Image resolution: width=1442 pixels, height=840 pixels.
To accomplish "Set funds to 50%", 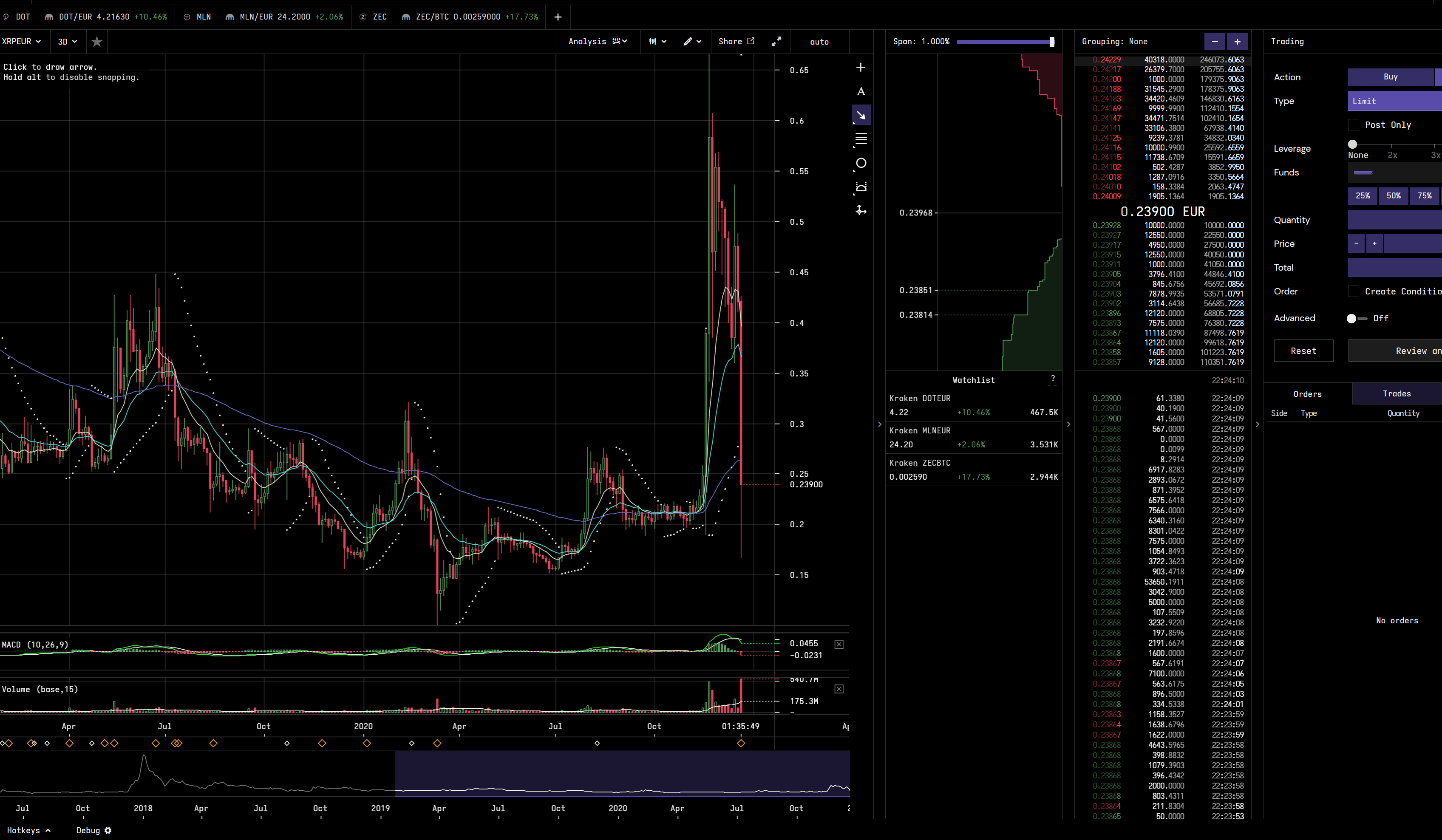I will point(1394,196).
